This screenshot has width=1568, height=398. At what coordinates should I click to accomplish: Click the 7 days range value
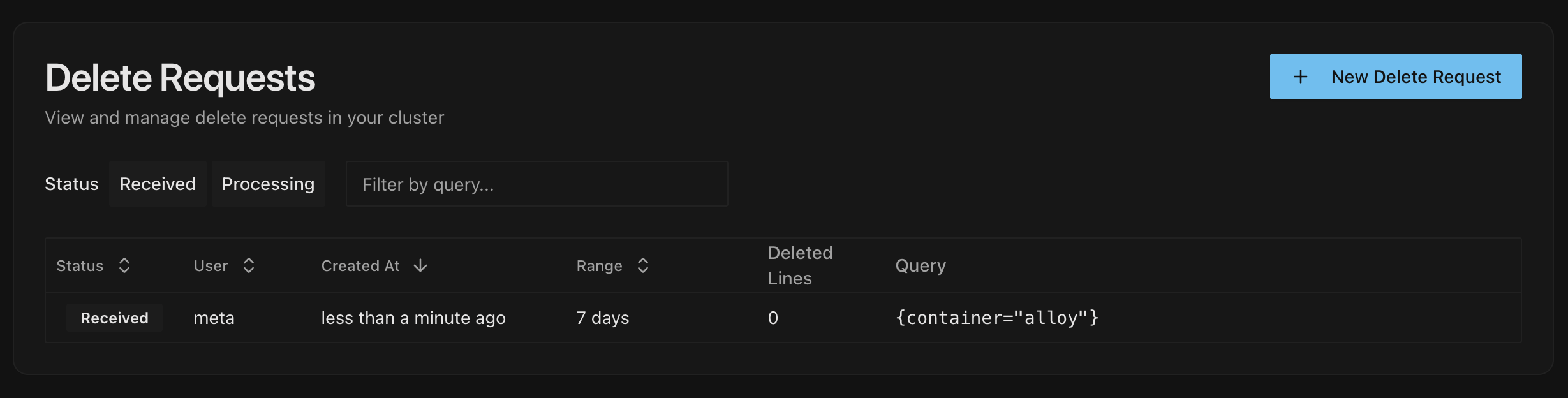[602, 317]
